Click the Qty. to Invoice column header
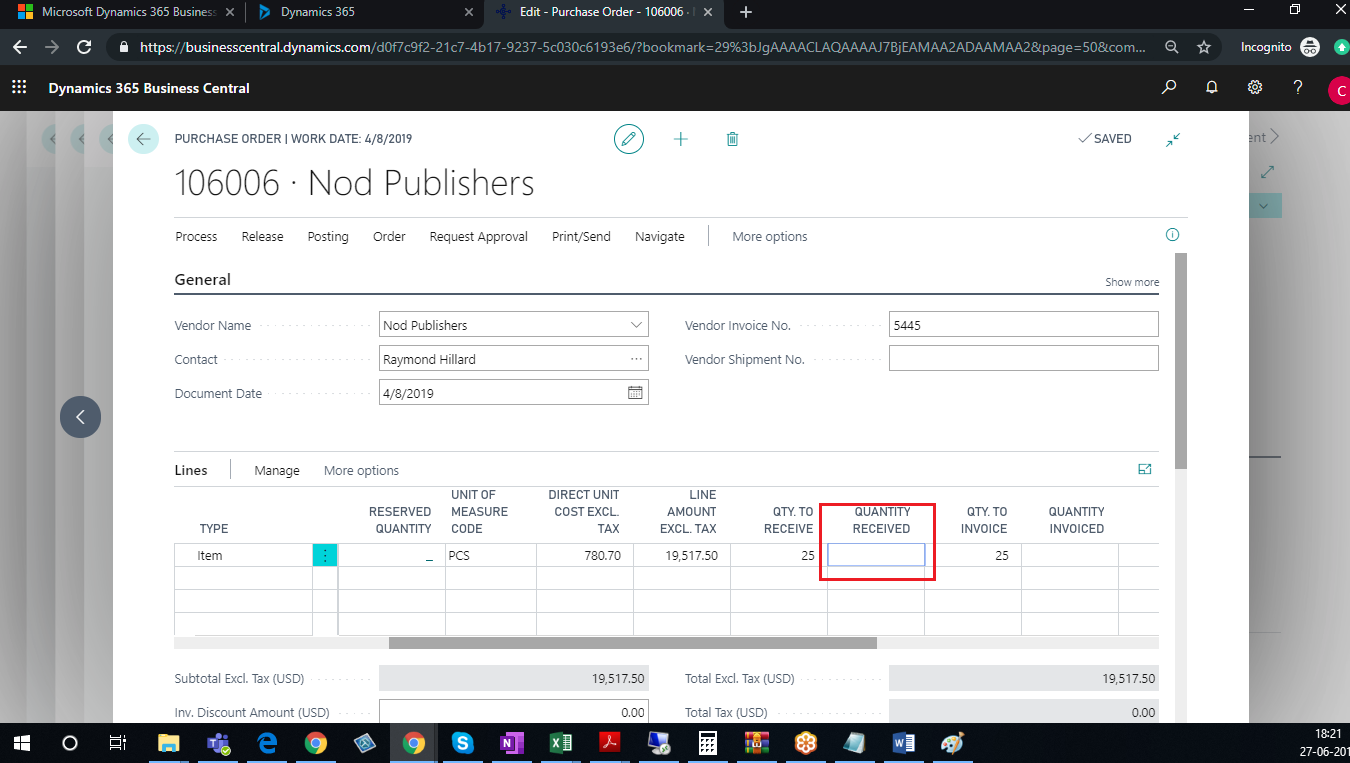 (x=986, y=520)
